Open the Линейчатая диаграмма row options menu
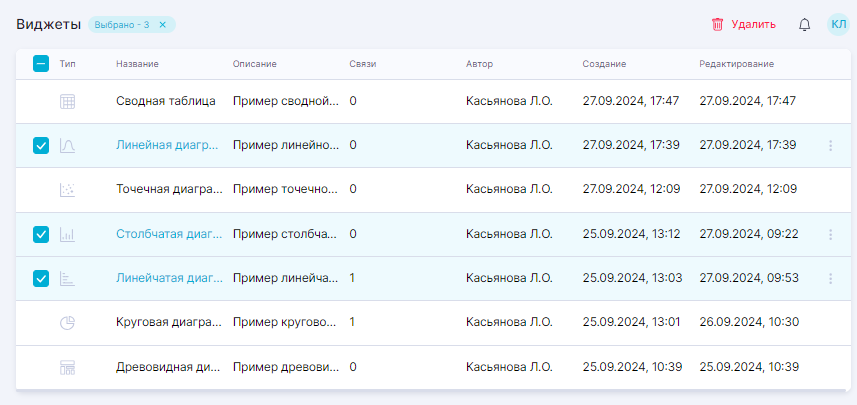 coord(830,279)
